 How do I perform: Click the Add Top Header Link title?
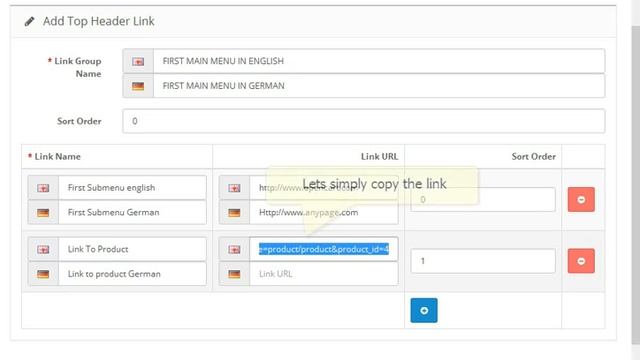pos(99,21)
